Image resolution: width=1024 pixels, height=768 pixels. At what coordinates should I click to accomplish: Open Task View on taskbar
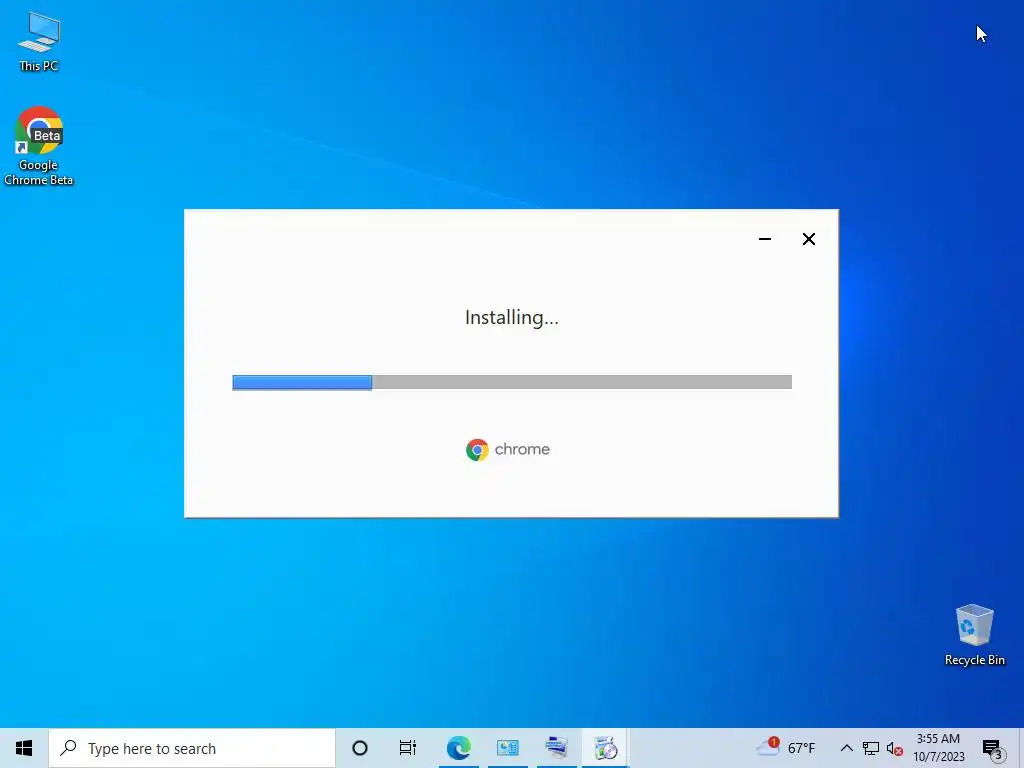point(408,748)
